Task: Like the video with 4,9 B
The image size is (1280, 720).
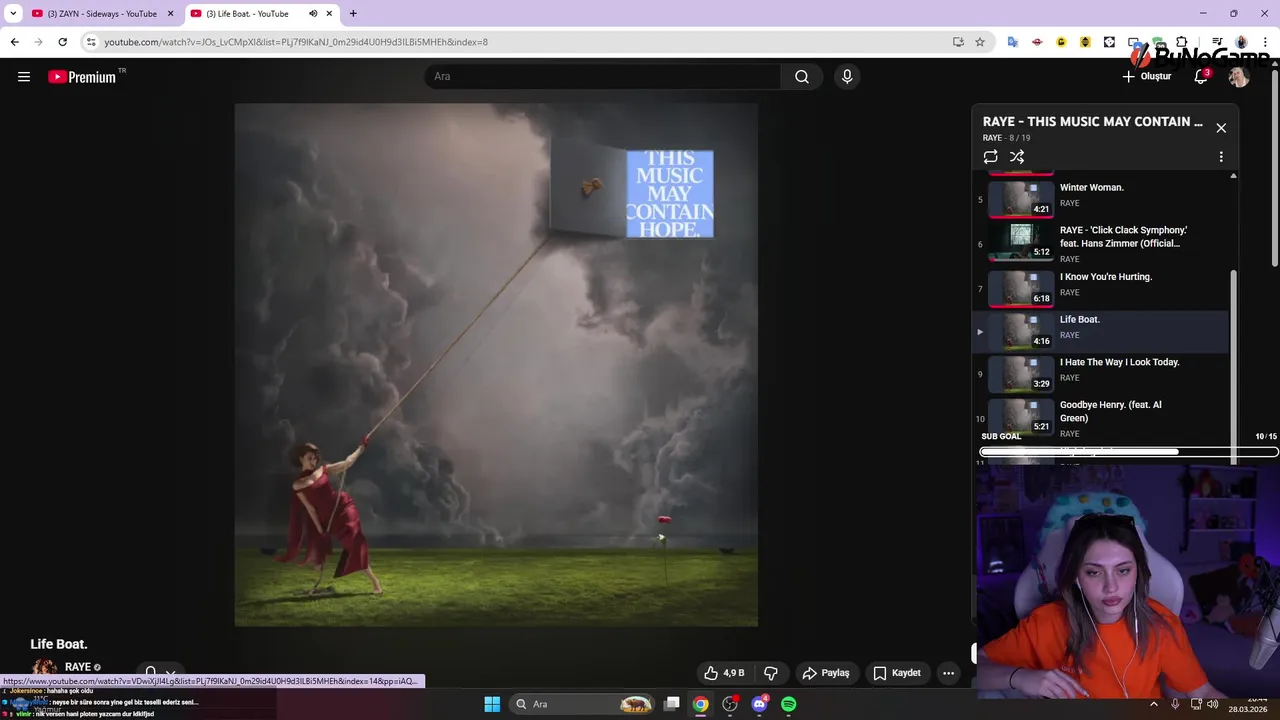Action: click(724, 673)
